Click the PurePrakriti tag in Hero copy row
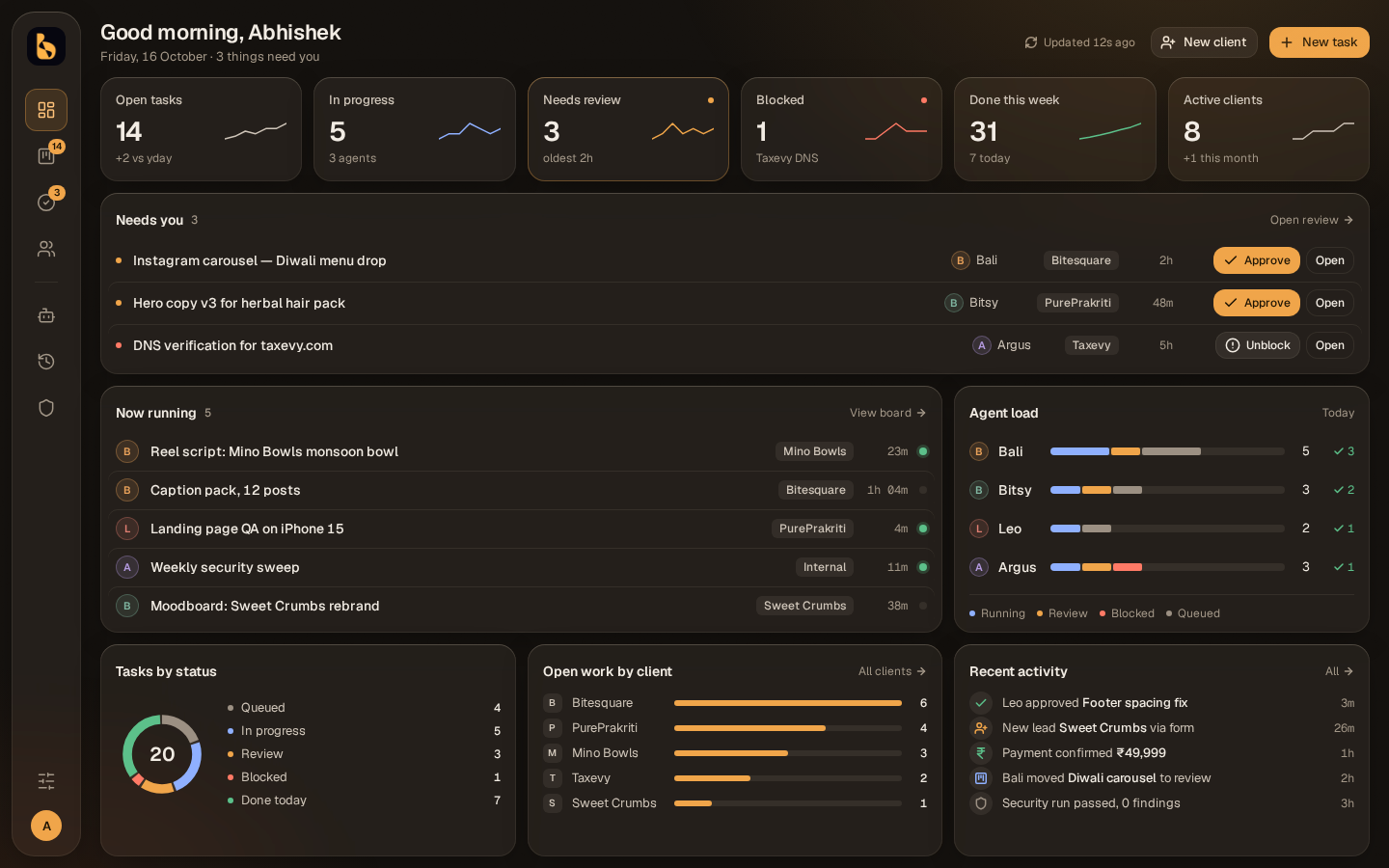The image size is (1389, 868). 1077,303
